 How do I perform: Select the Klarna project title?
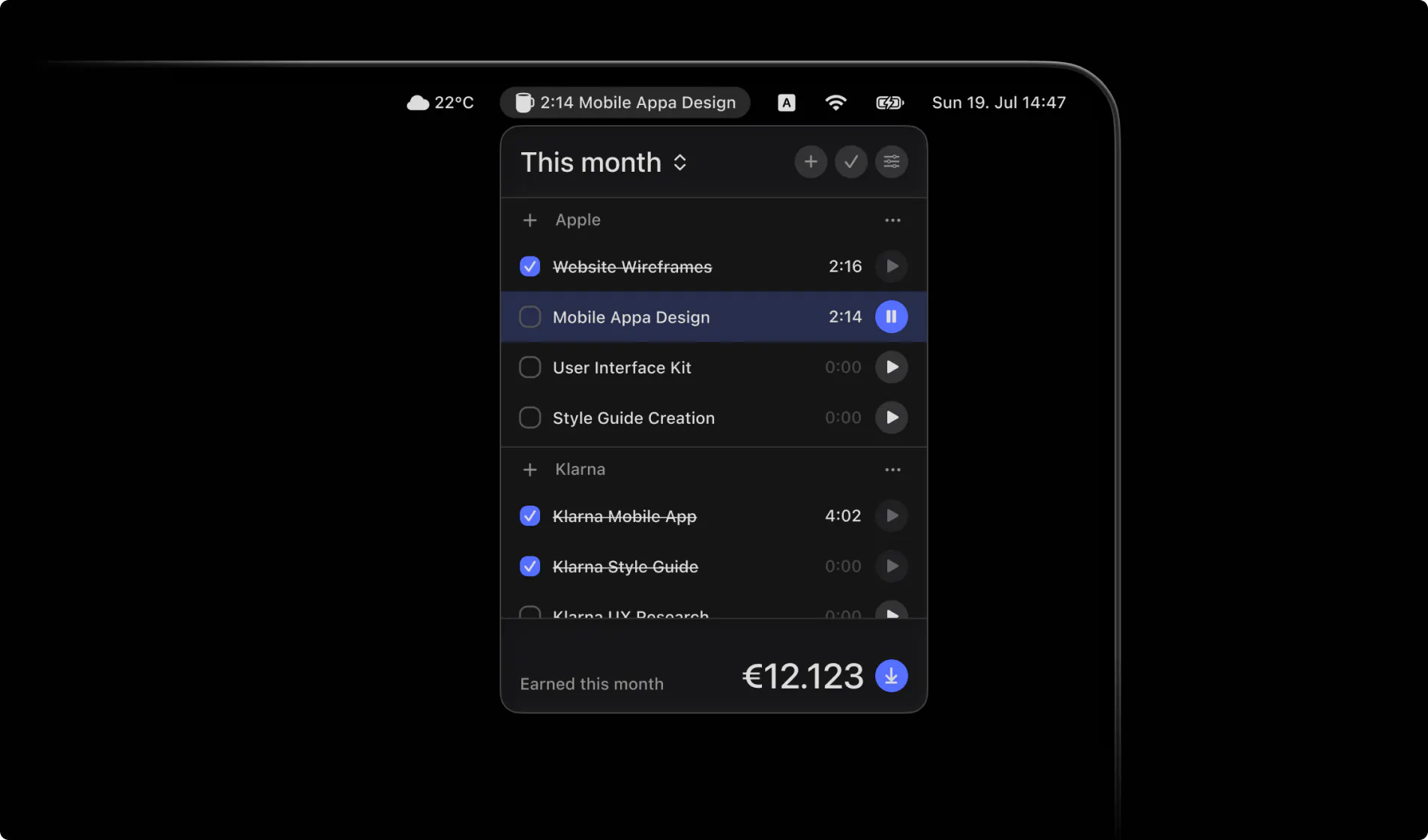pos(580,469)
